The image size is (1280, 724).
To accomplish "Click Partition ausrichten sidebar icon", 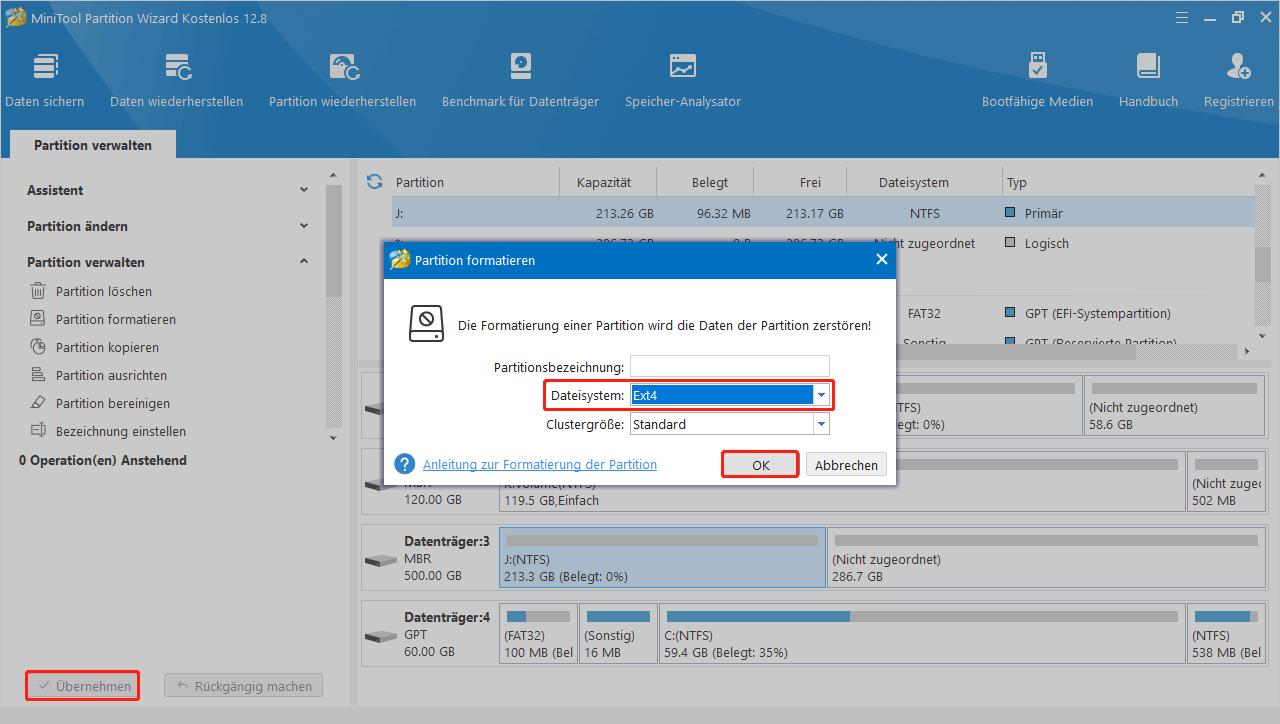I will point(38,375).
